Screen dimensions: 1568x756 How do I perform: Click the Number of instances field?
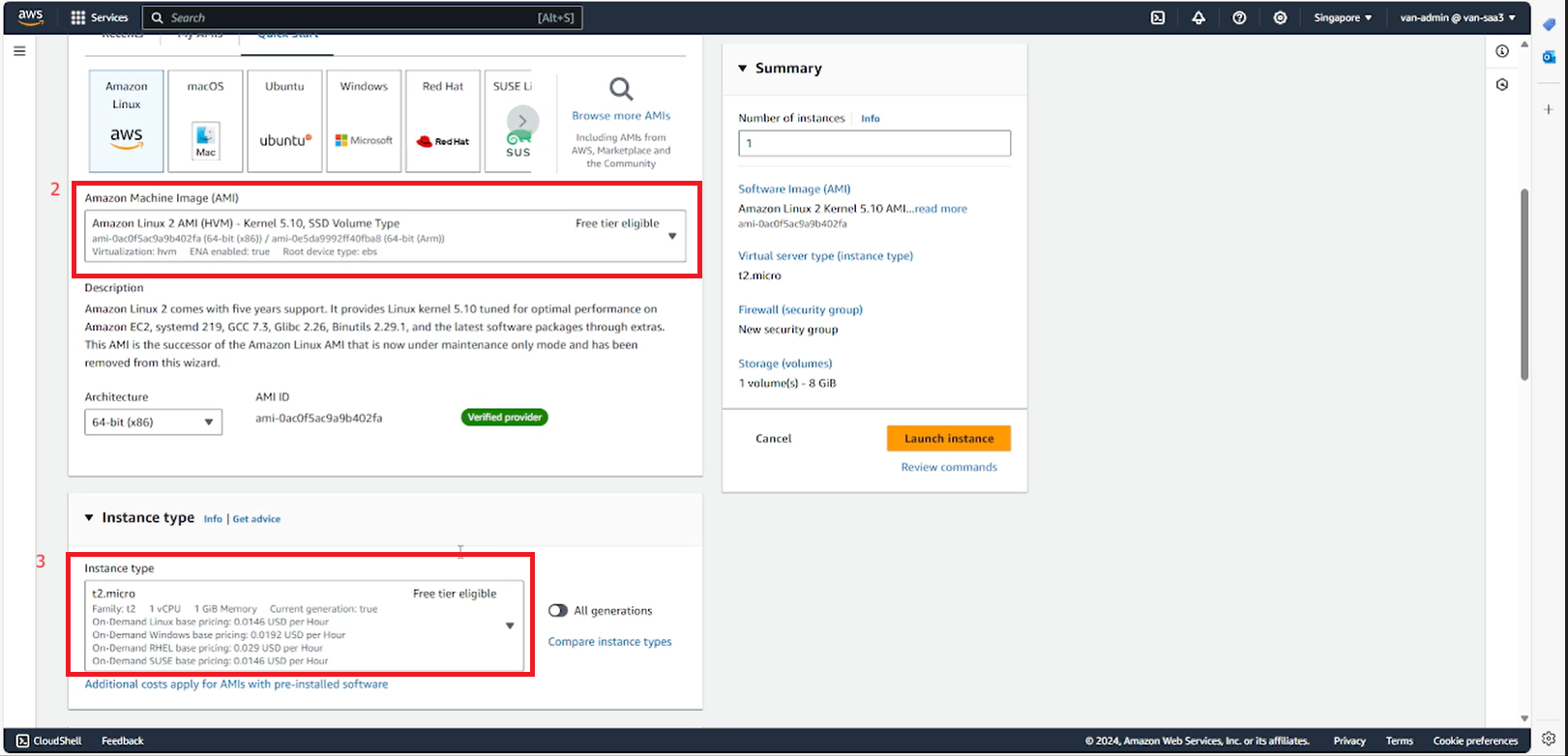[x=874, y=143]
